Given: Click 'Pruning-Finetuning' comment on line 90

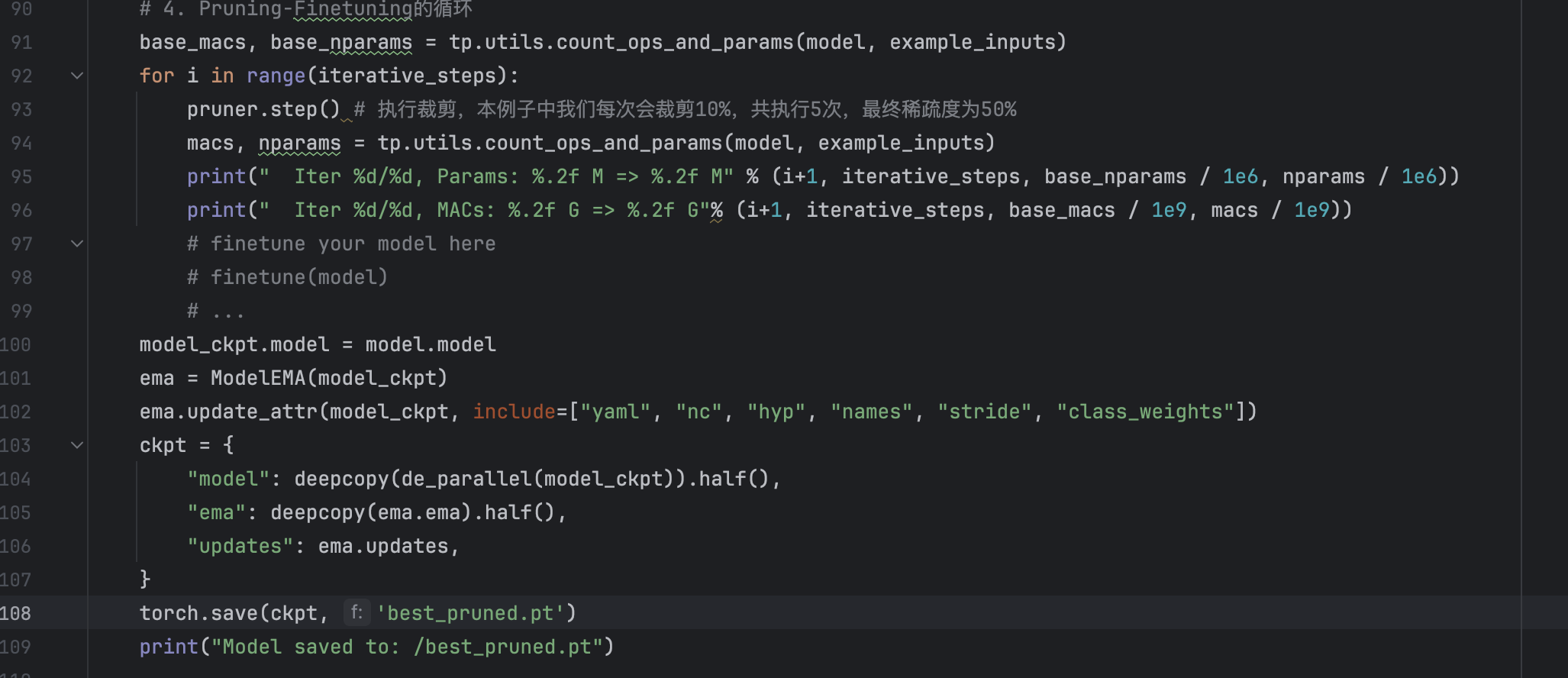Looking at the screenshot, I should 305,8.
